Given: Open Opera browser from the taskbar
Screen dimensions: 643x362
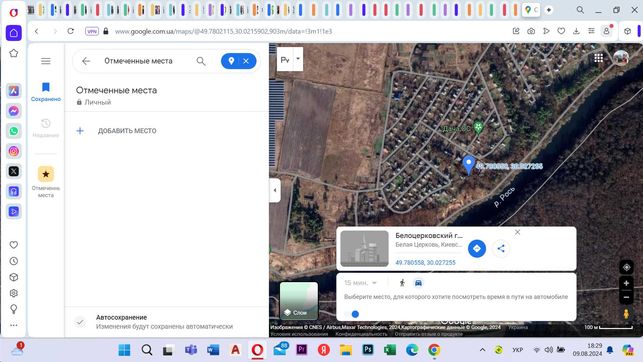Looking at the screenshot, I should 258,350.
